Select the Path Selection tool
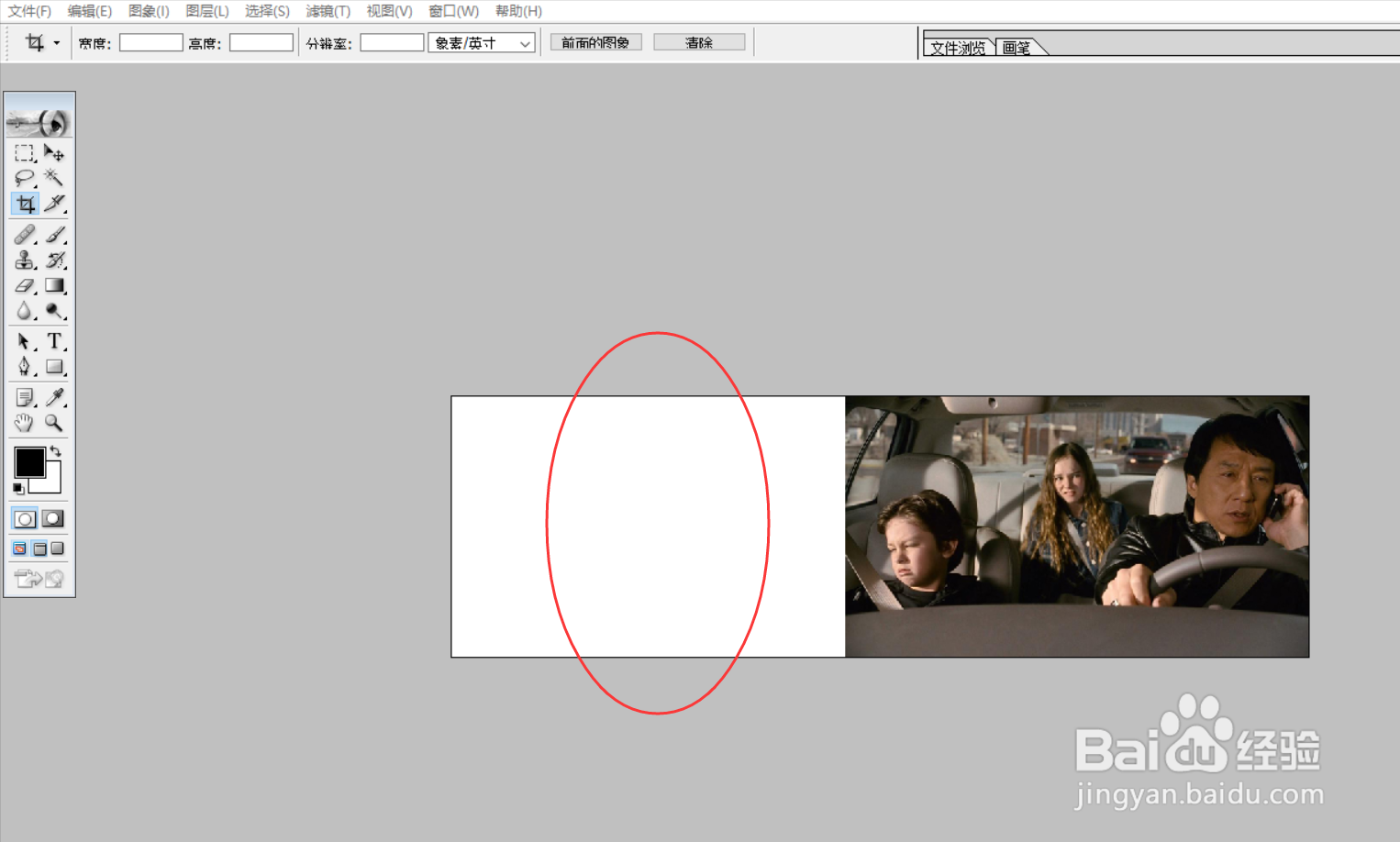 coord(25,341)
